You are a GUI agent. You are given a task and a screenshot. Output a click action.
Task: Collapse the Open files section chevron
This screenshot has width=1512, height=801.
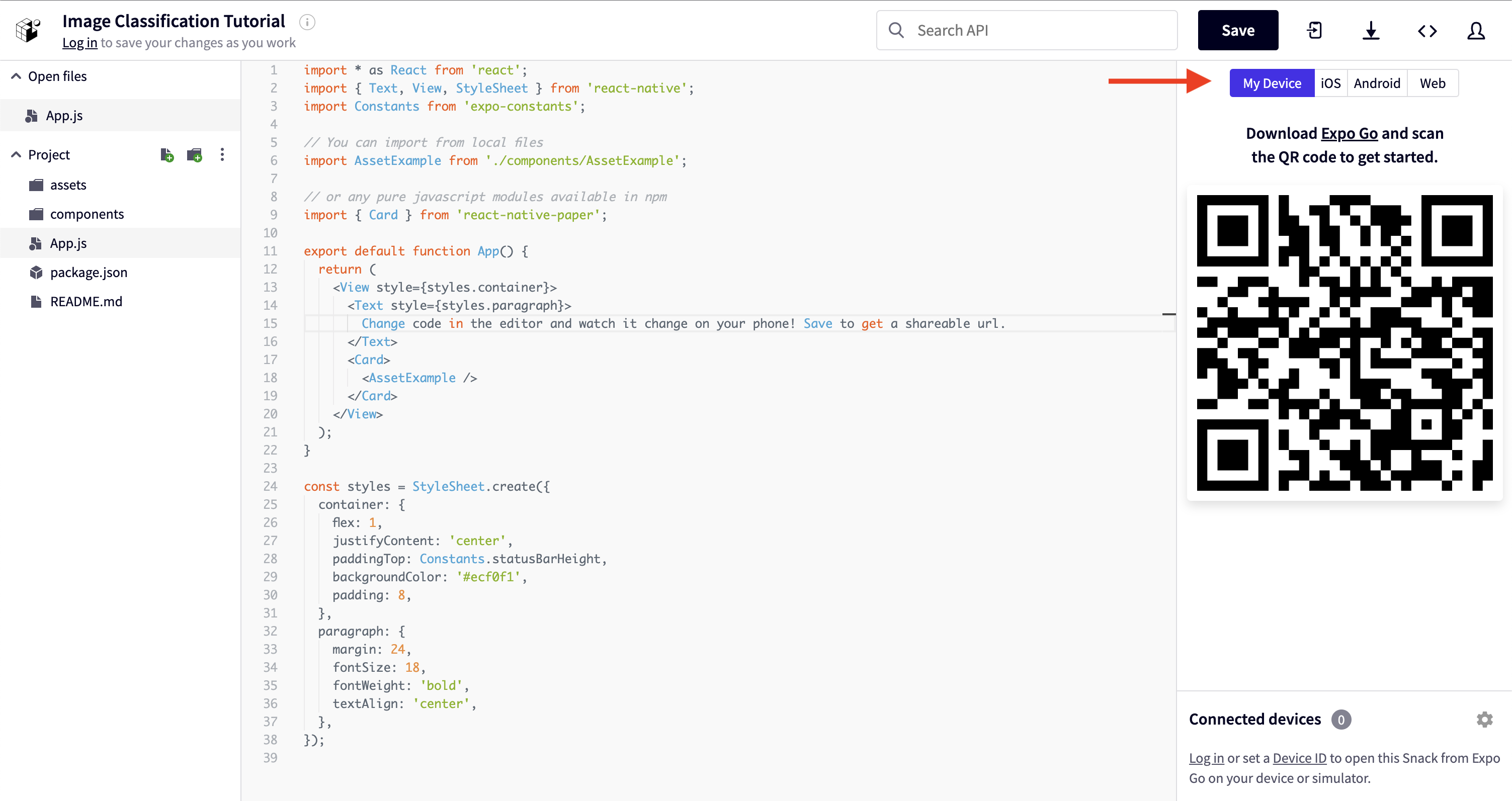click(16, 76)
